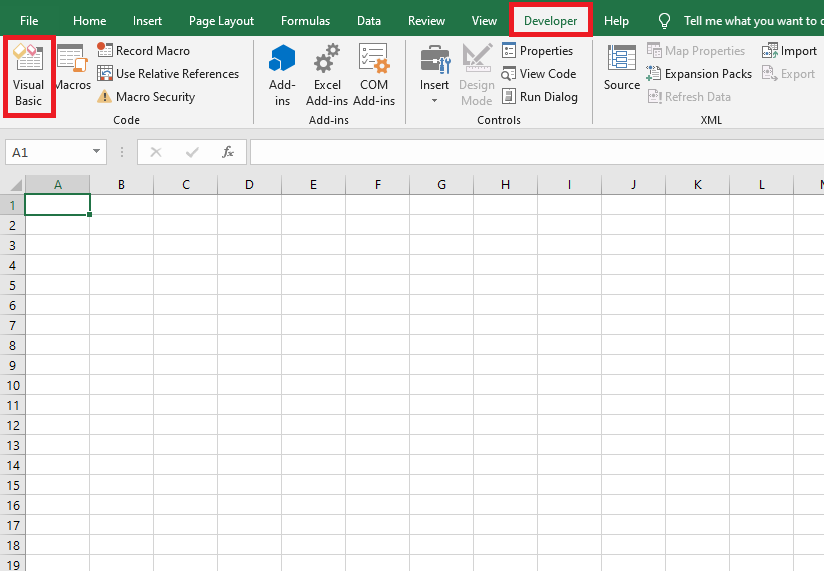Open the Macros dialog

pyautogui.click(x=73, y=68)
